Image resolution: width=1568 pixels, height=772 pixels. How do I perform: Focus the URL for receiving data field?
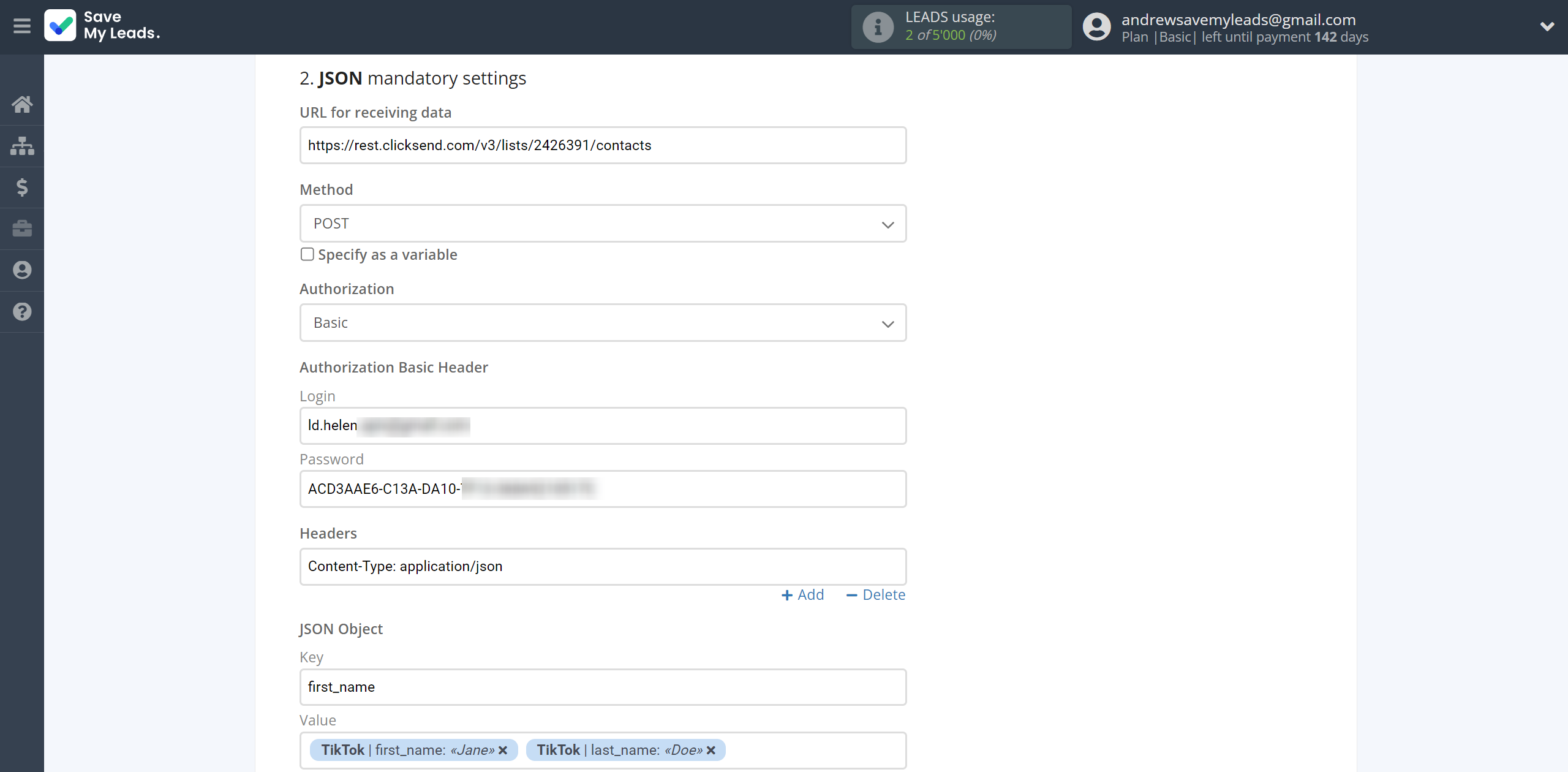[x=603, y=145]
